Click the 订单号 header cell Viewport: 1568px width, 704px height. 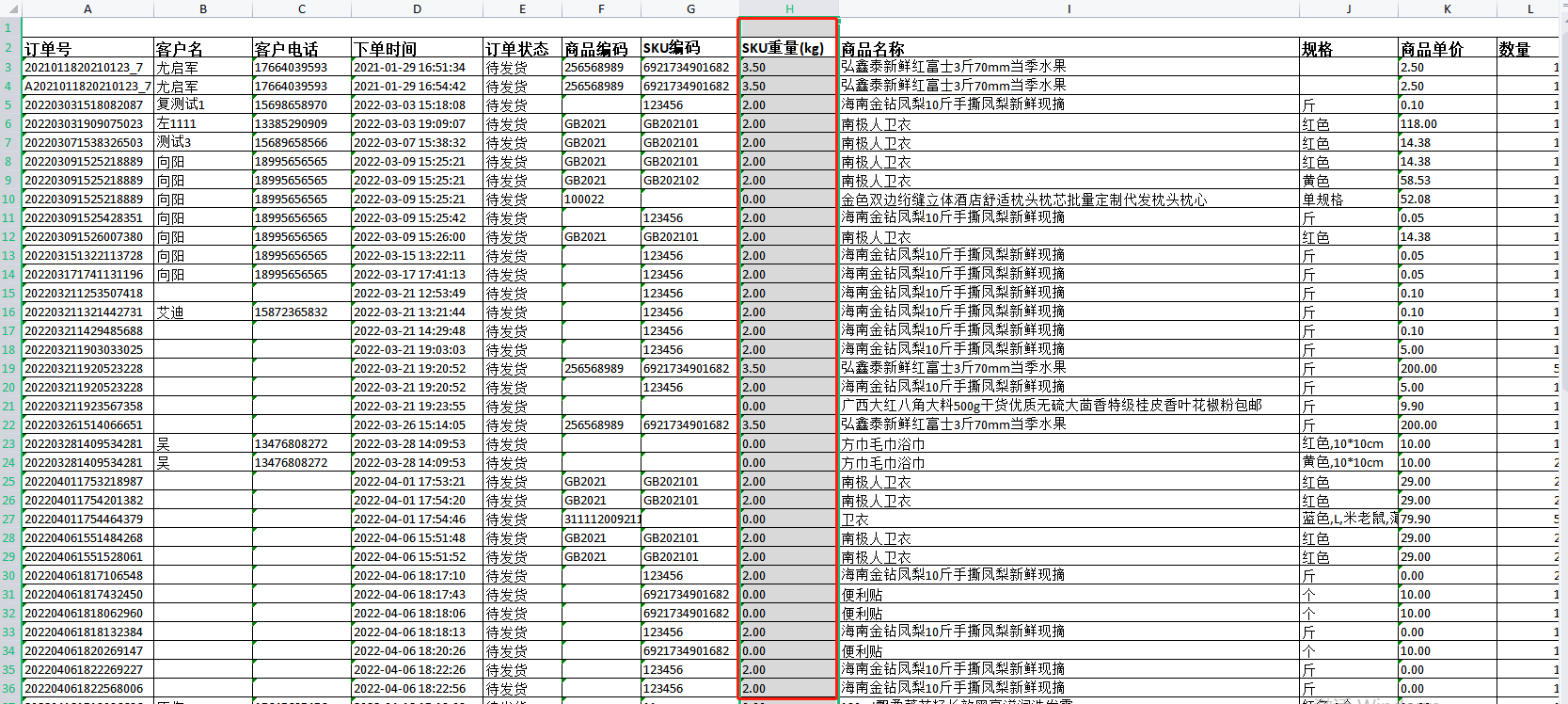click(87, 49)
